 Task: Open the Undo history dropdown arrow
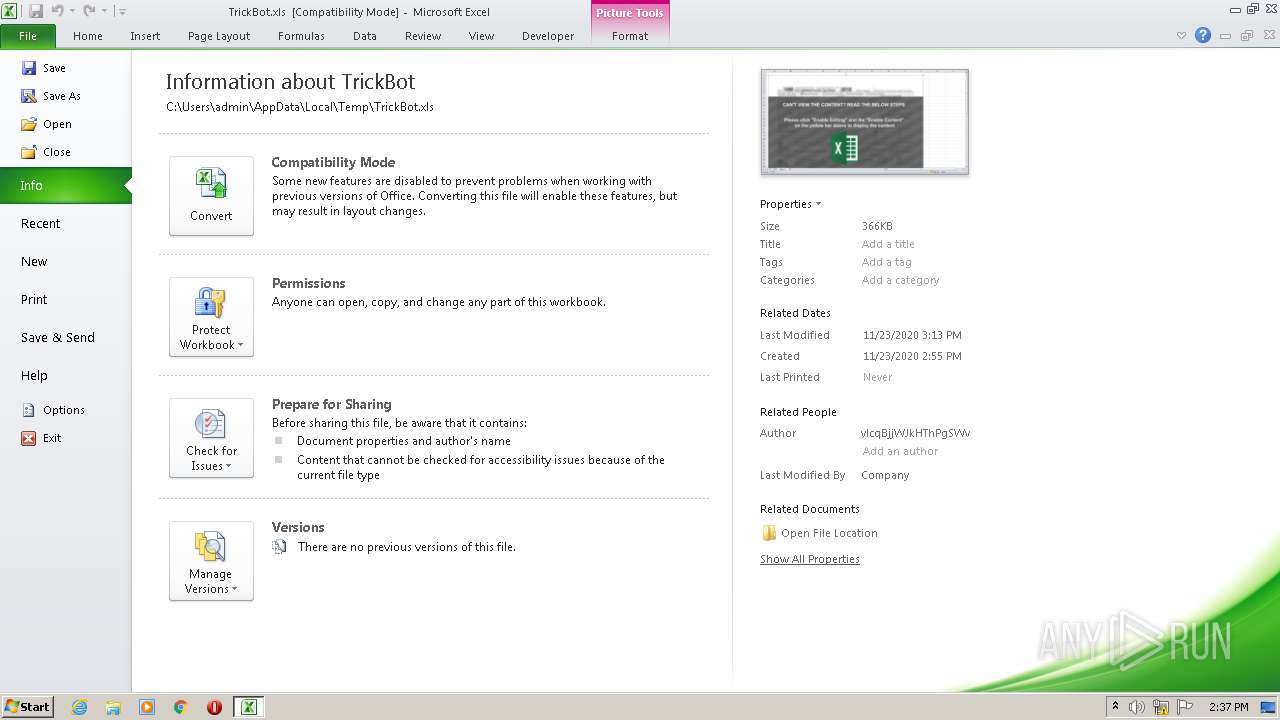click(72, 12)
